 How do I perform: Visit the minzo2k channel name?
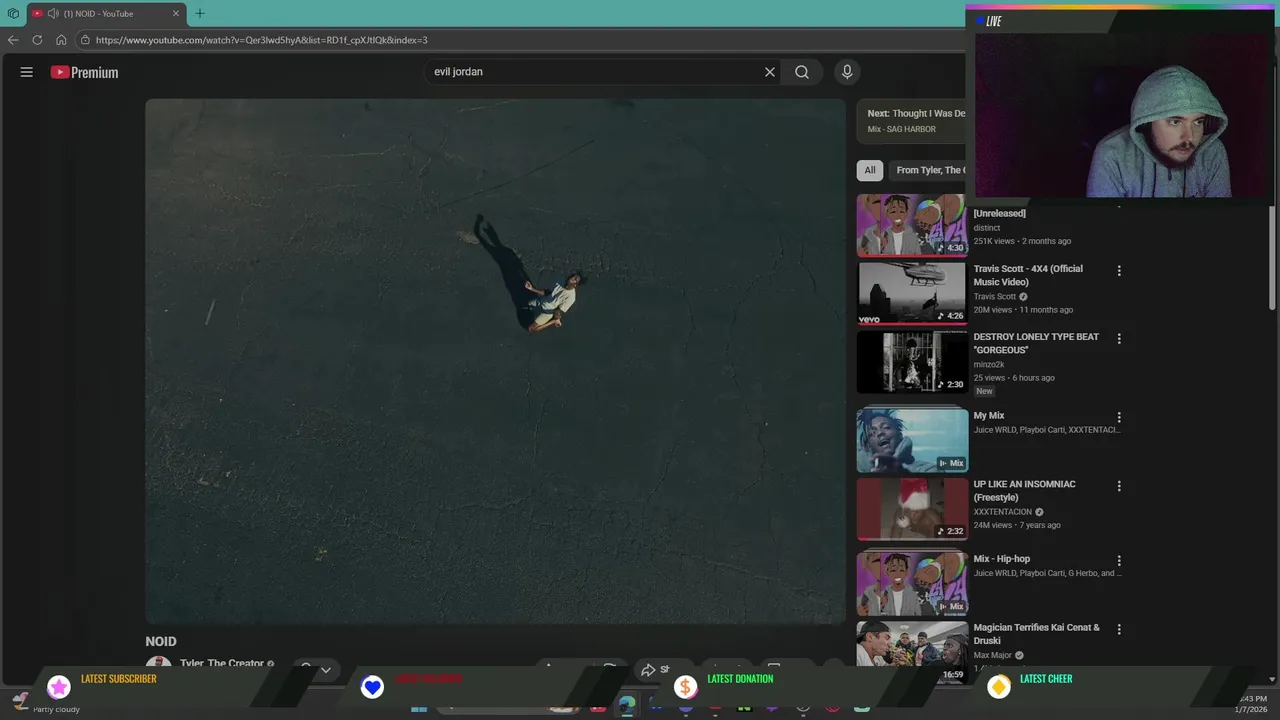989,365
